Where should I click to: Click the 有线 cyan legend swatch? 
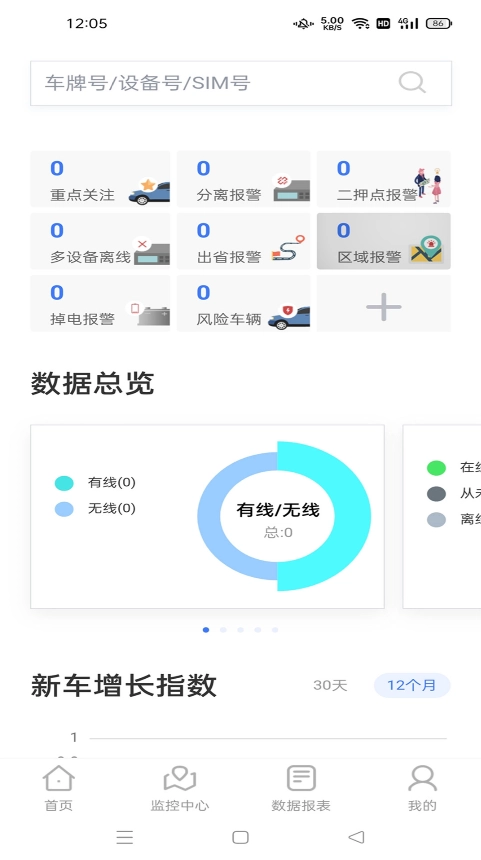pos(64,483)
